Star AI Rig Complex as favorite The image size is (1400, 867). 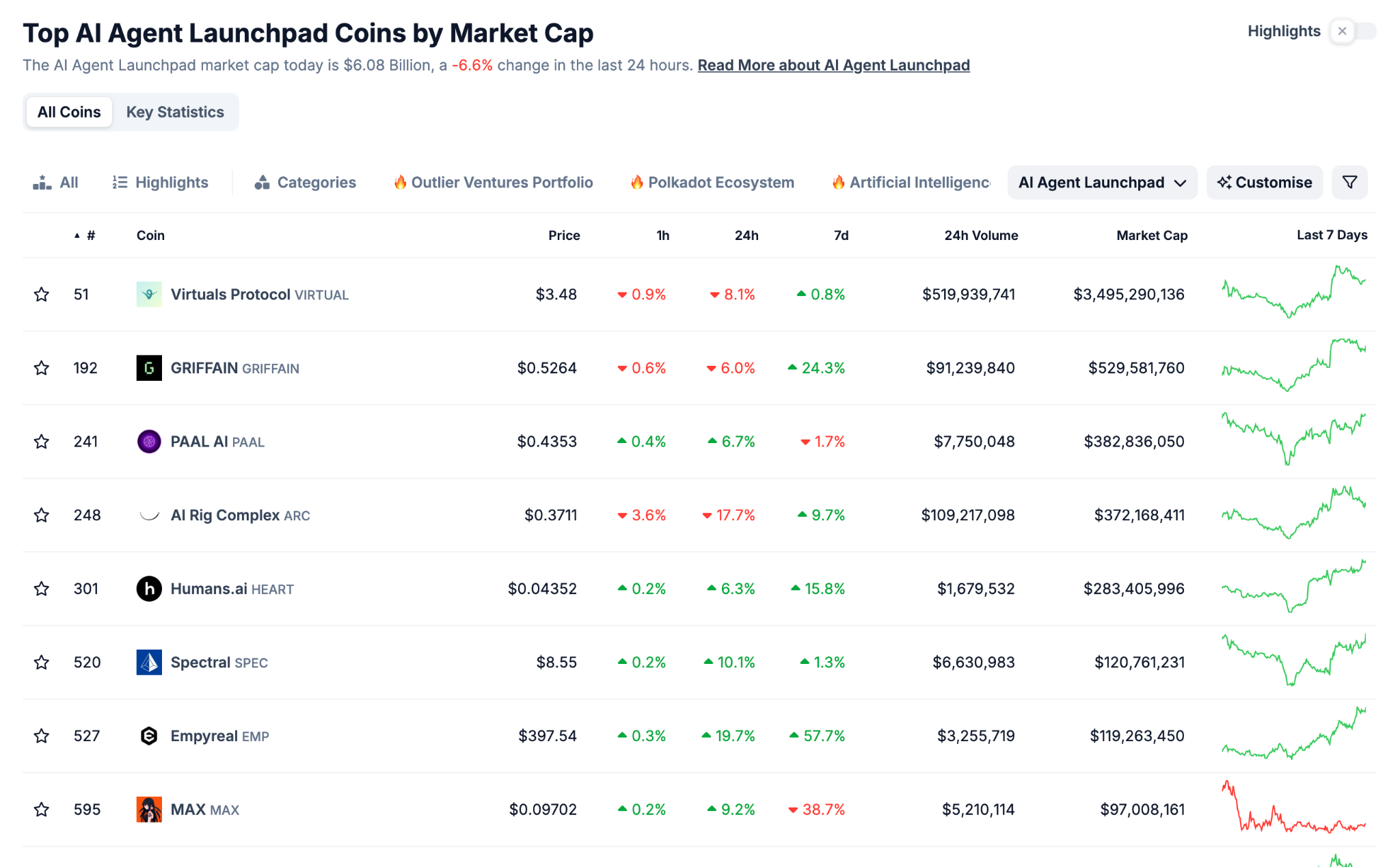(42, 516)
